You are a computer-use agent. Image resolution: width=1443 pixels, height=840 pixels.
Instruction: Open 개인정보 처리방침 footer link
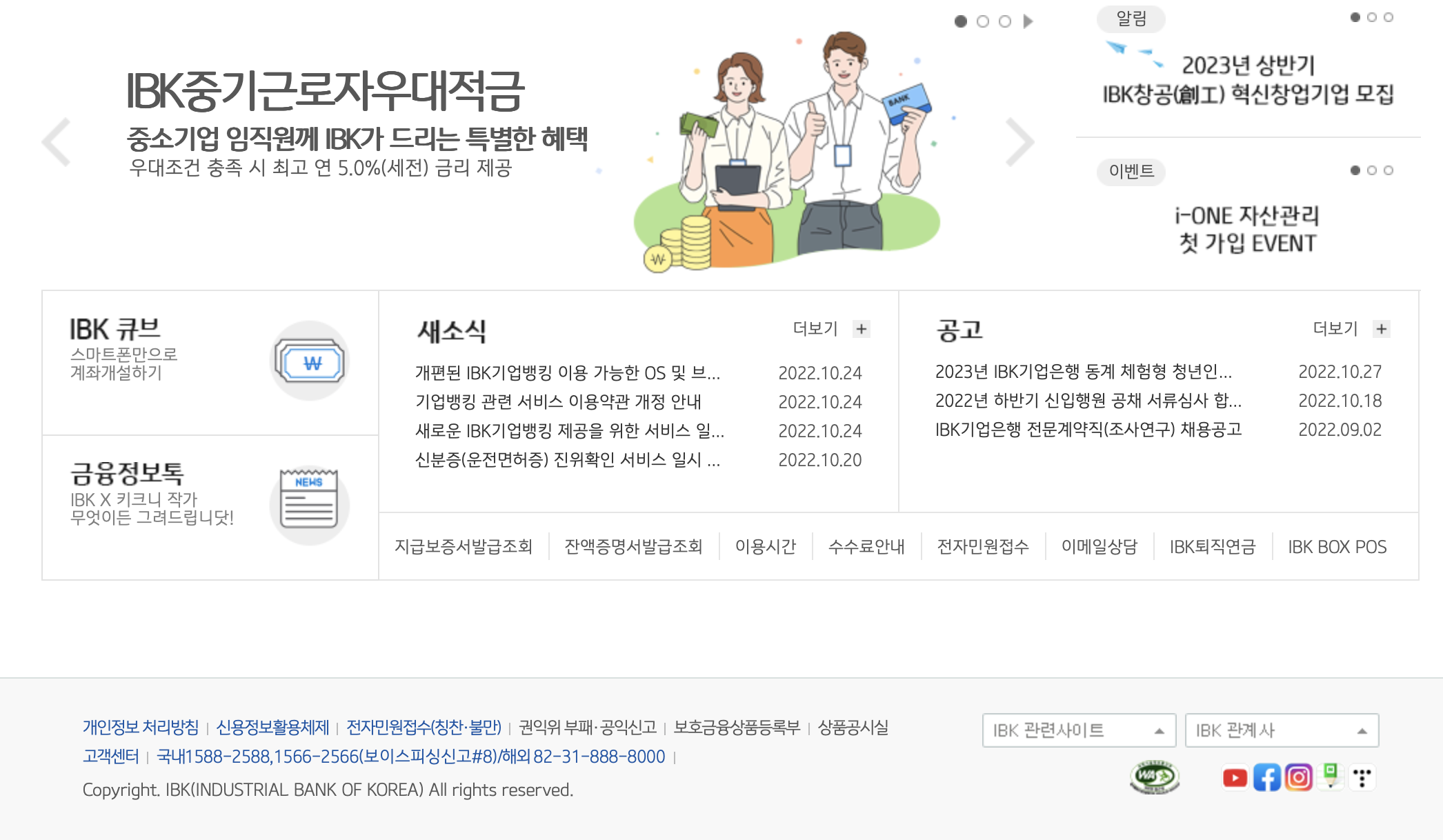pos(141,728)
